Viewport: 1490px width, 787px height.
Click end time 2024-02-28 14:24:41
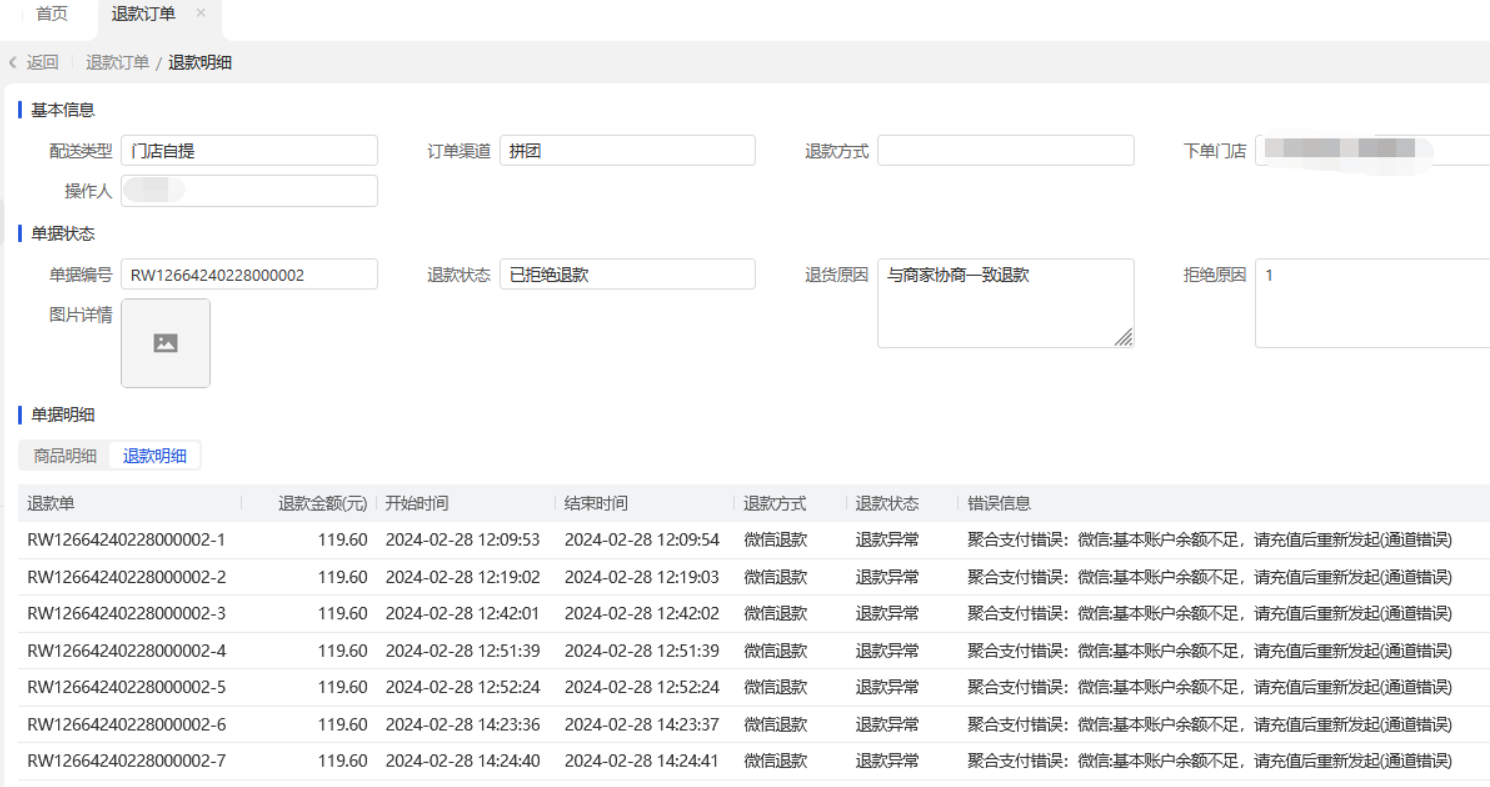pyautogui.click(x=642, y=761)
